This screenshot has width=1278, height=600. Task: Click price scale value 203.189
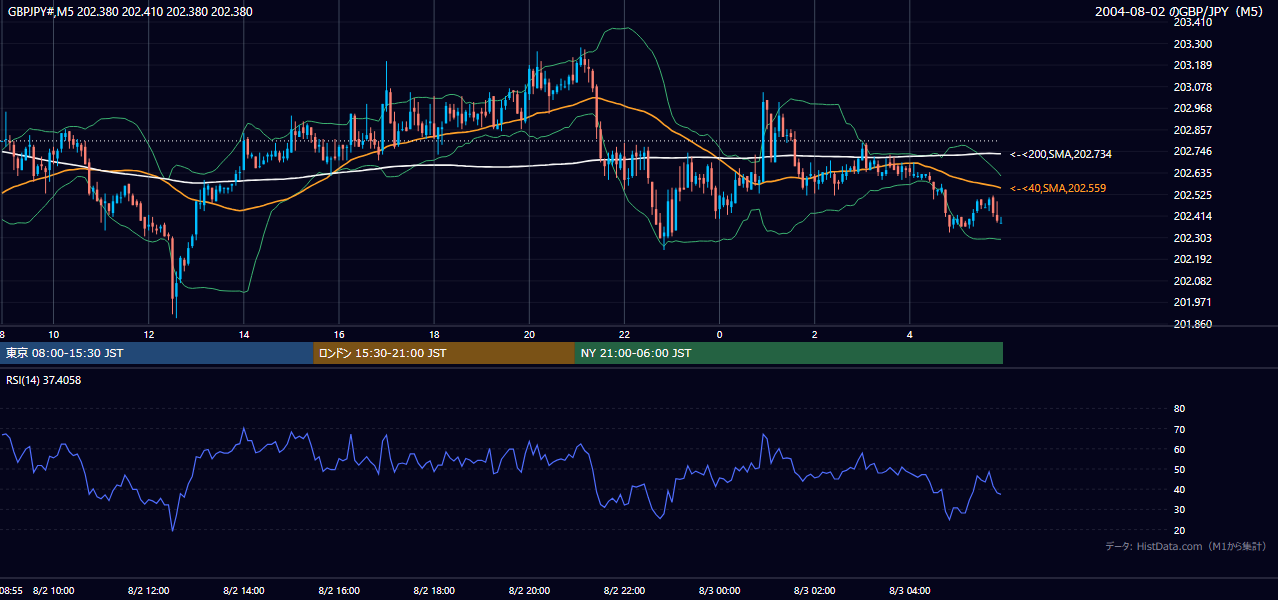click(x=1192, y=66)
